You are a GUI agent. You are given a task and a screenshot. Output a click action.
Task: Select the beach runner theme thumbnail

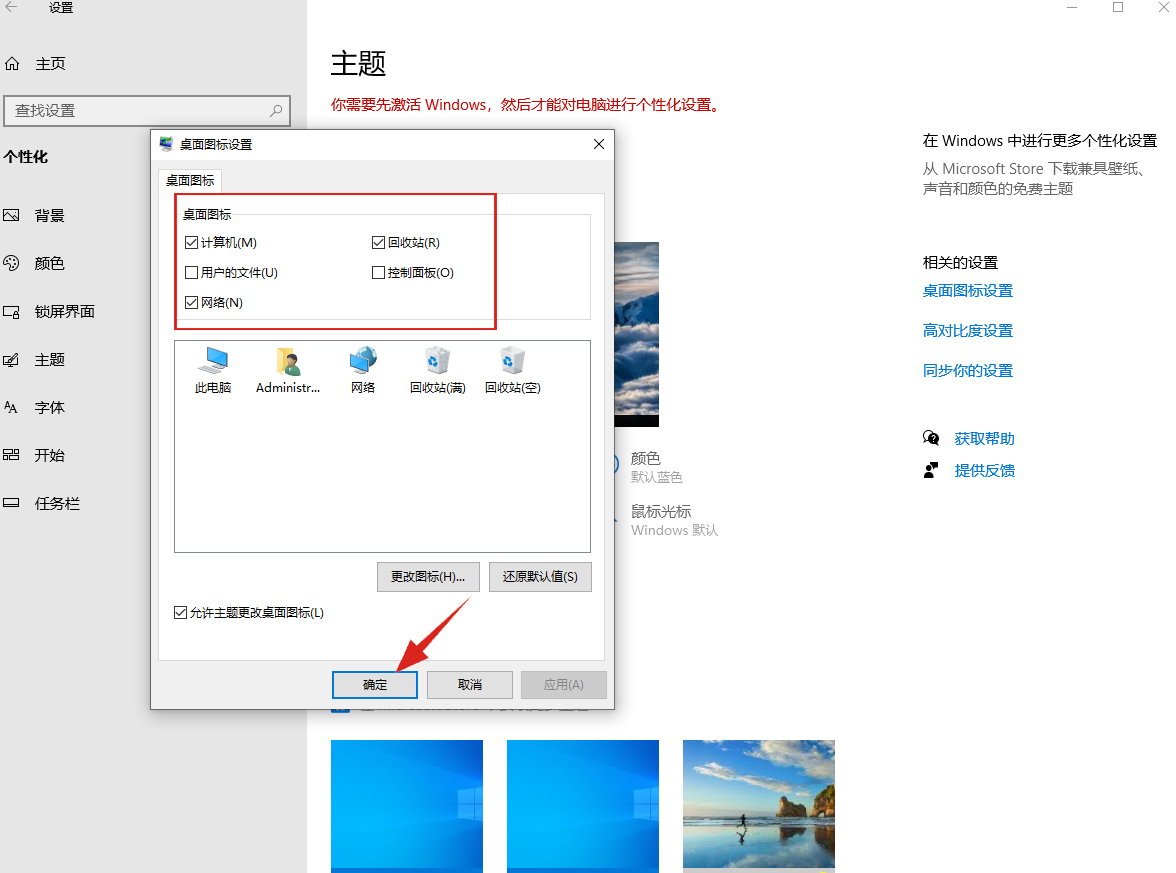[x=758, y=806]
